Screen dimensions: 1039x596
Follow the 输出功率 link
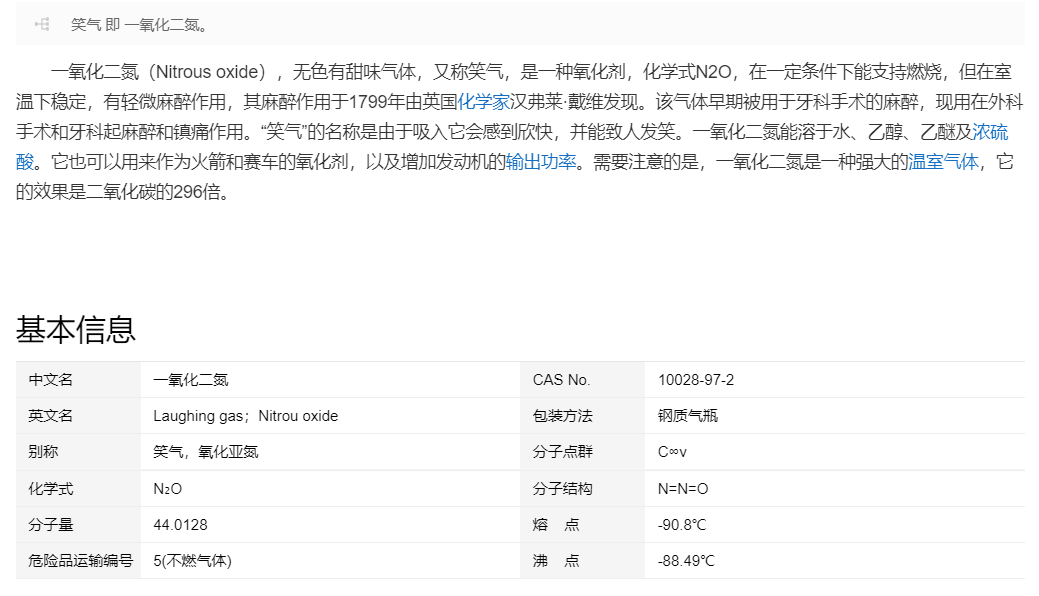point(541,162)
